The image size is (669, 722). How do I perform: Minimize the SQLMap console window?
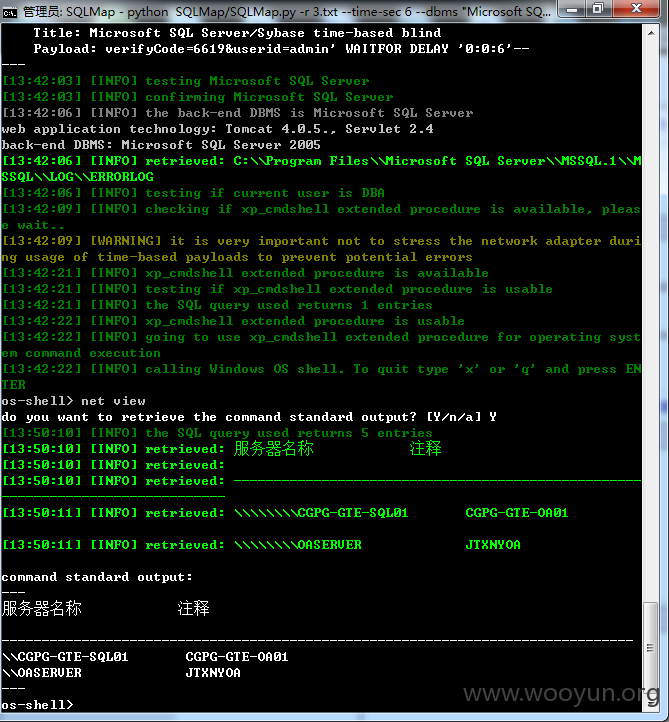point(572,9)
